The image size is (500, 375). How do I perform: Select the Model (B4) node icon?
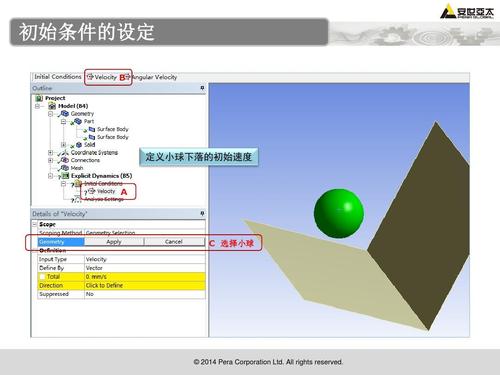pyautogui.click(x=52, y=106)
